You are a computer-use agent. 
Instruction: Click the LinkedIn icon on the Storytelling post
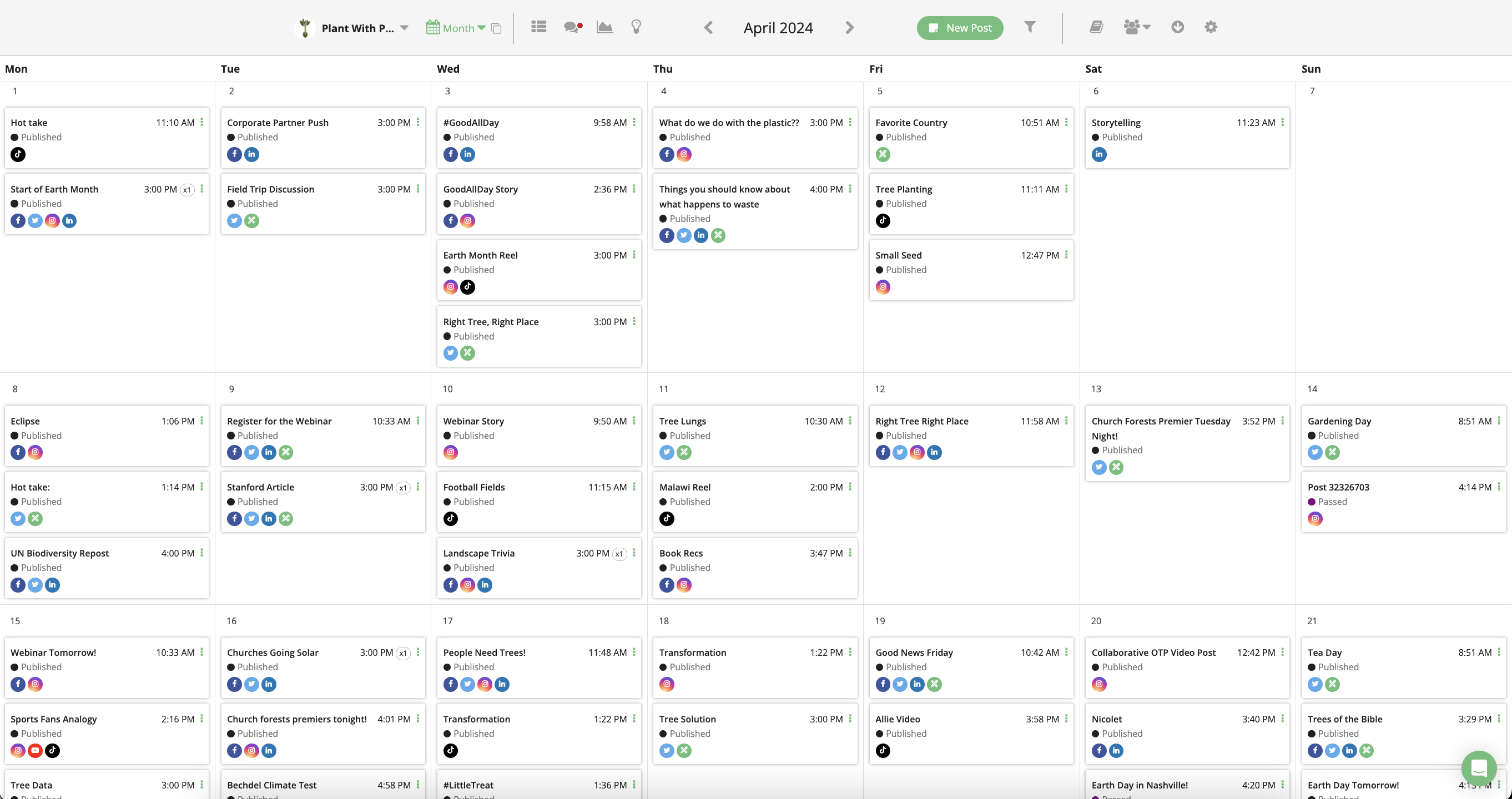(1099, 154)
